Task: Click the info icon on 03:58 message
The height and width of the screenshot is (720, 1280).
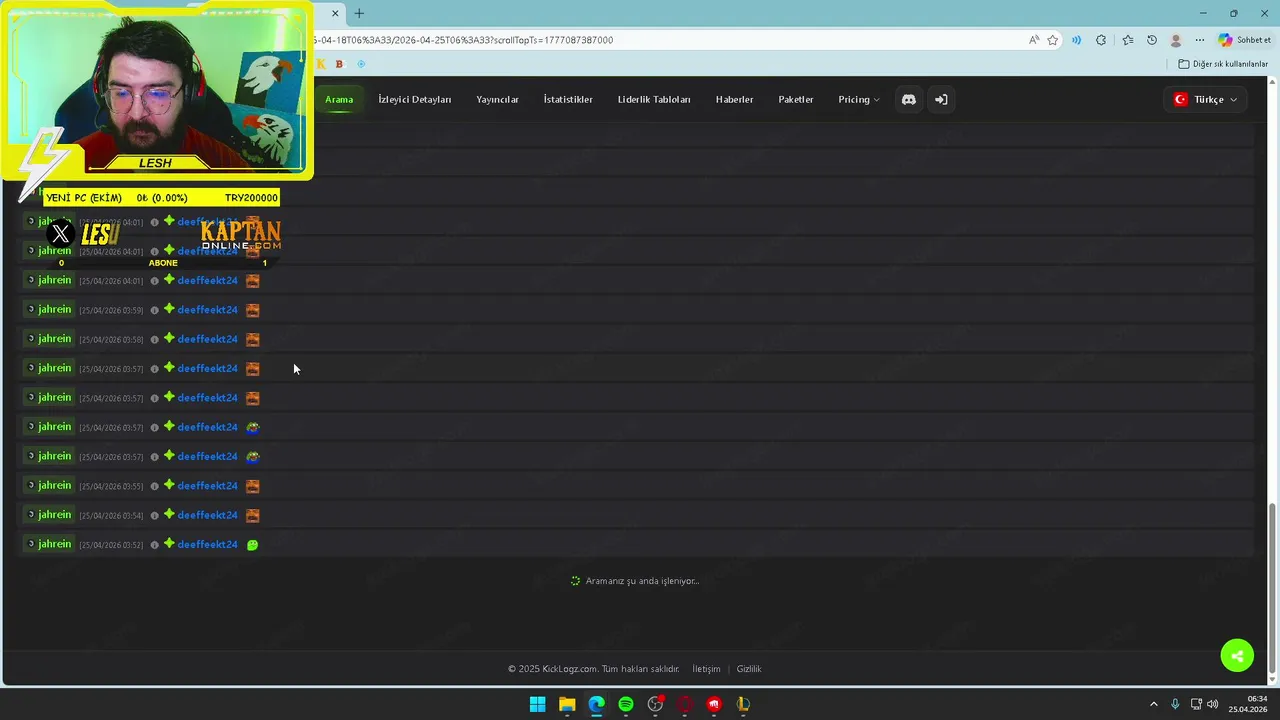Action: [154, 339]
